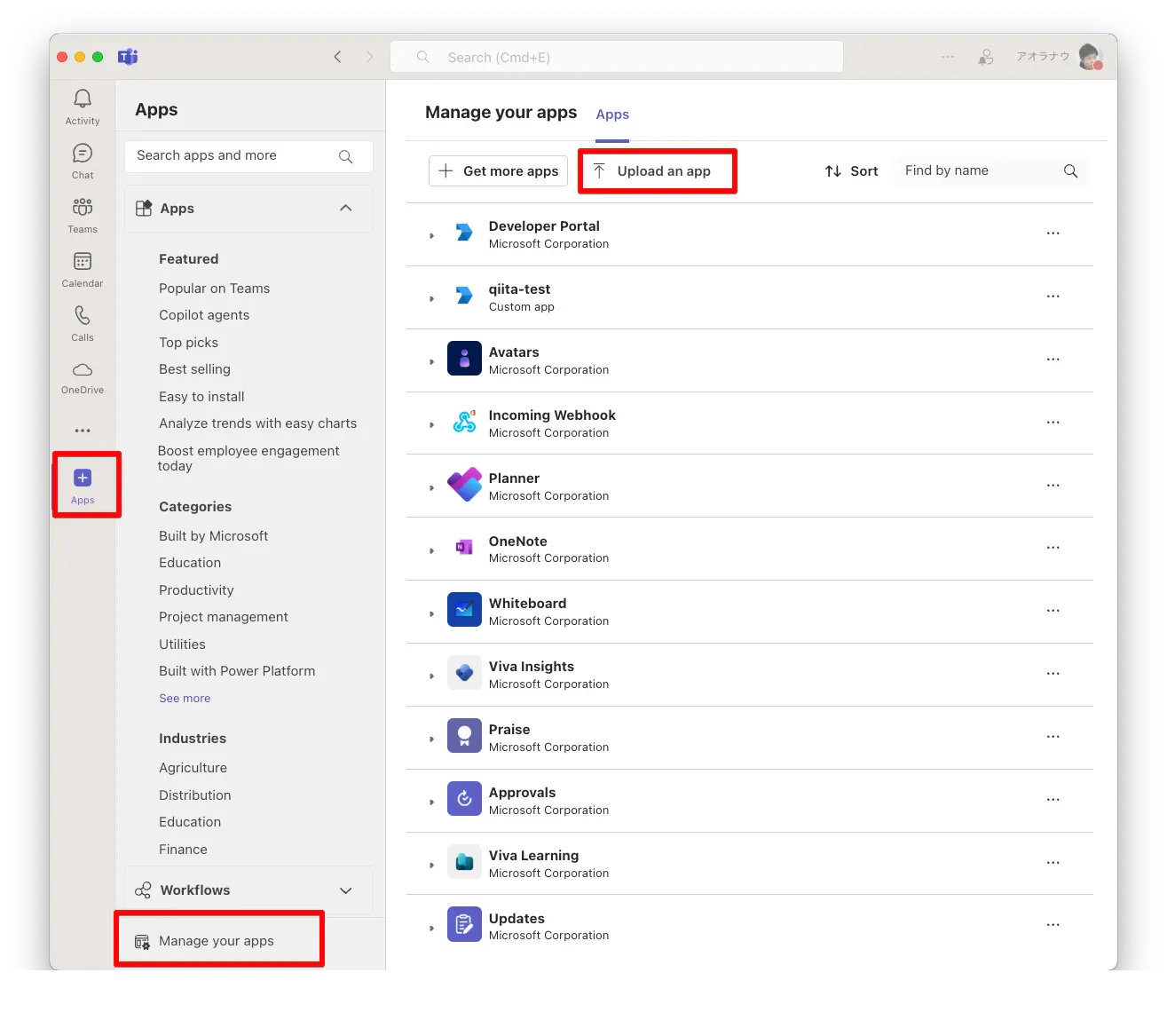The width and height of the screenshot is (1167, 1036).
Task: Click the top Search (Cmd+E) bar
Action: coord(617,57)
